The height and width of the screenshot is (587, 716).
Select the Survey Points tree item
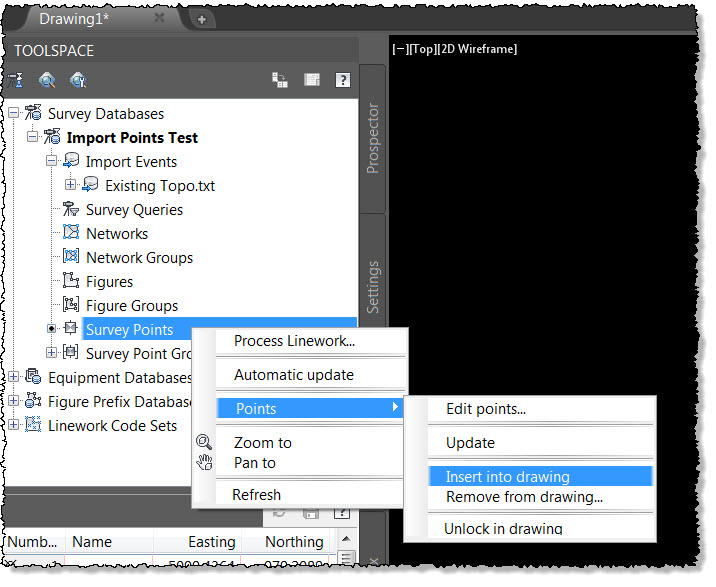(130, 329)
